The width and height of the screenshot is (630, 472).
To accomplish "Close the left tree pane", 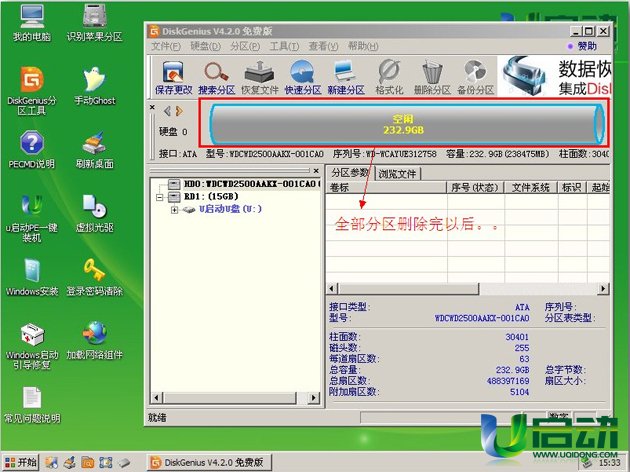I will point(316,171).
